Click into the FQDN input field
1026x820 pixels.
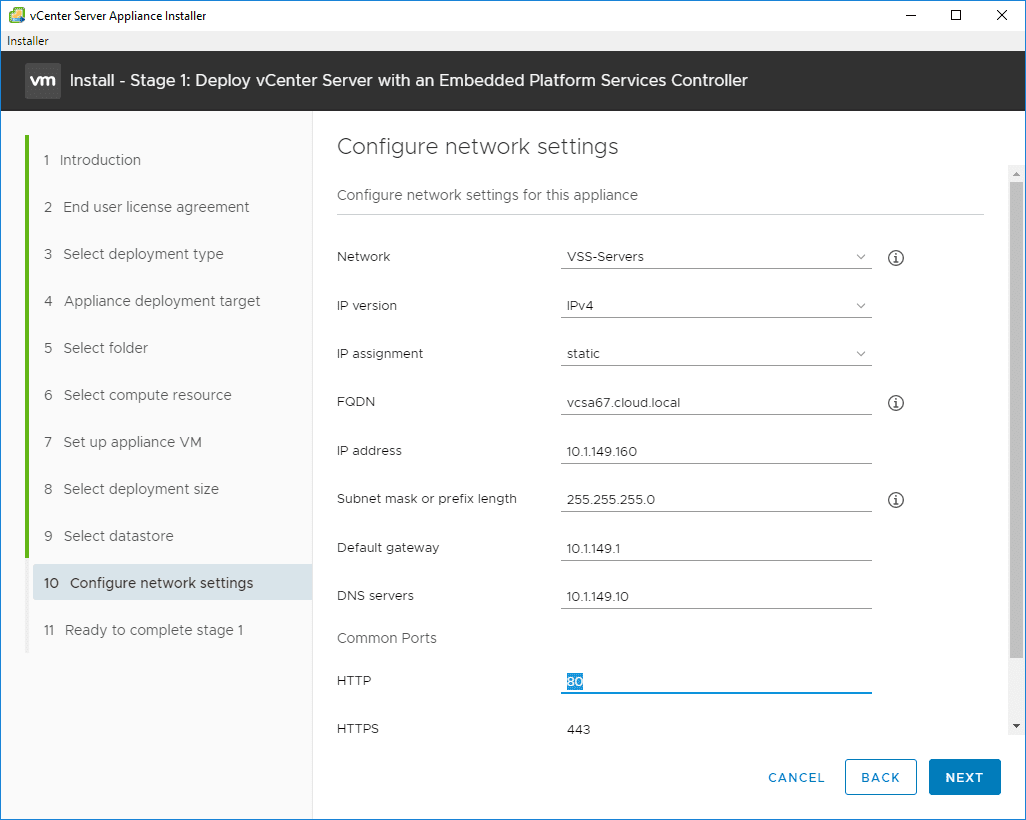[717, 403]
